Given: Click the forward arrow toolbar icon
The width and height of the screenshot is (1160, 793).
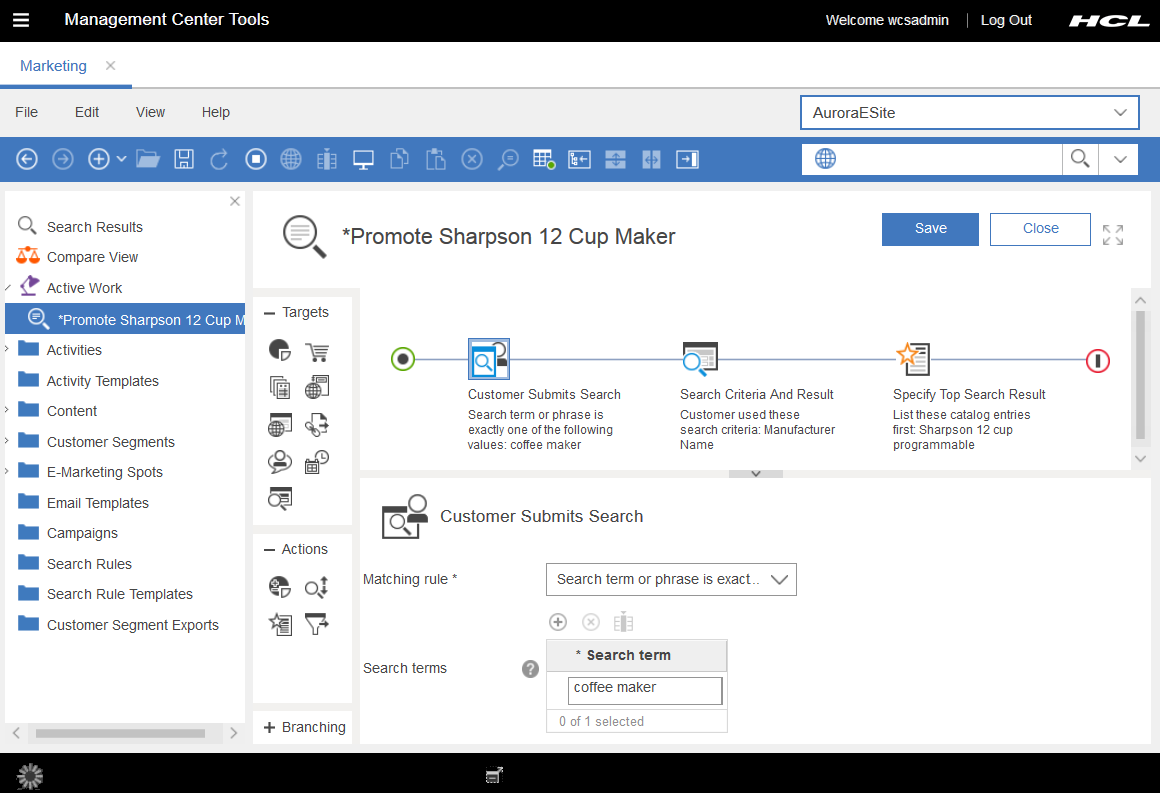Looking at the screenshot, I should pyautogui.click(x=63, y=159).
